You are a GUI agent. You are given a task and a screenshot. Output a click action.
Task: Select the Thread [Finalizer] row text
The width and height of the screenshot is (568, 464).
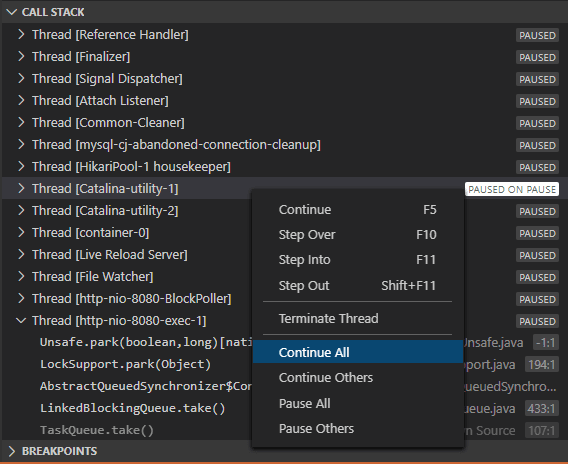[x=81, y=57]
